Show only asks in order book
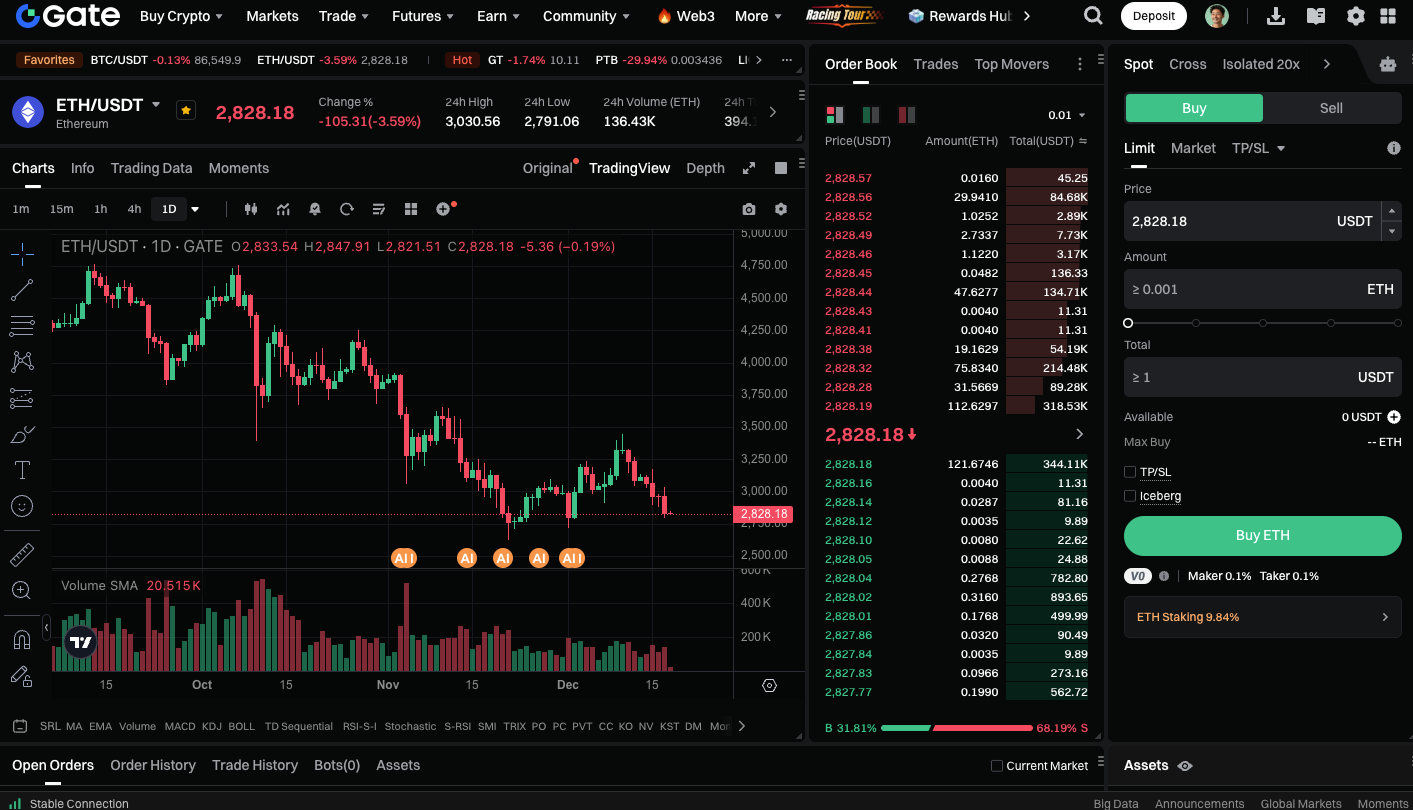This screenshot has height=810, width=1413. [x=907, y=115]
